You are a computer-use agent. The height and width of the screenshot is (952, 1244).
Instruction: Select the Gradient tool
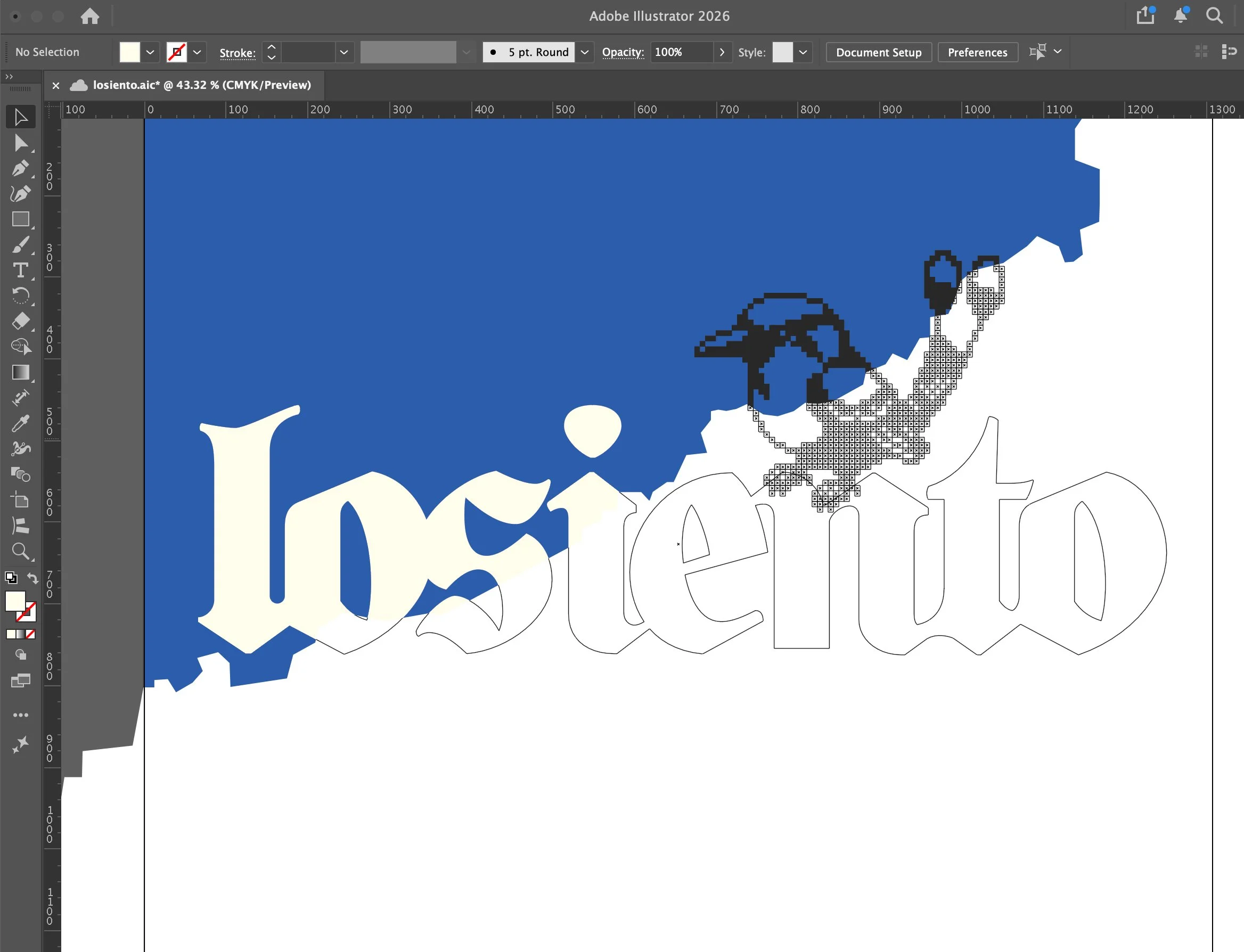click(x=20, y=372)
